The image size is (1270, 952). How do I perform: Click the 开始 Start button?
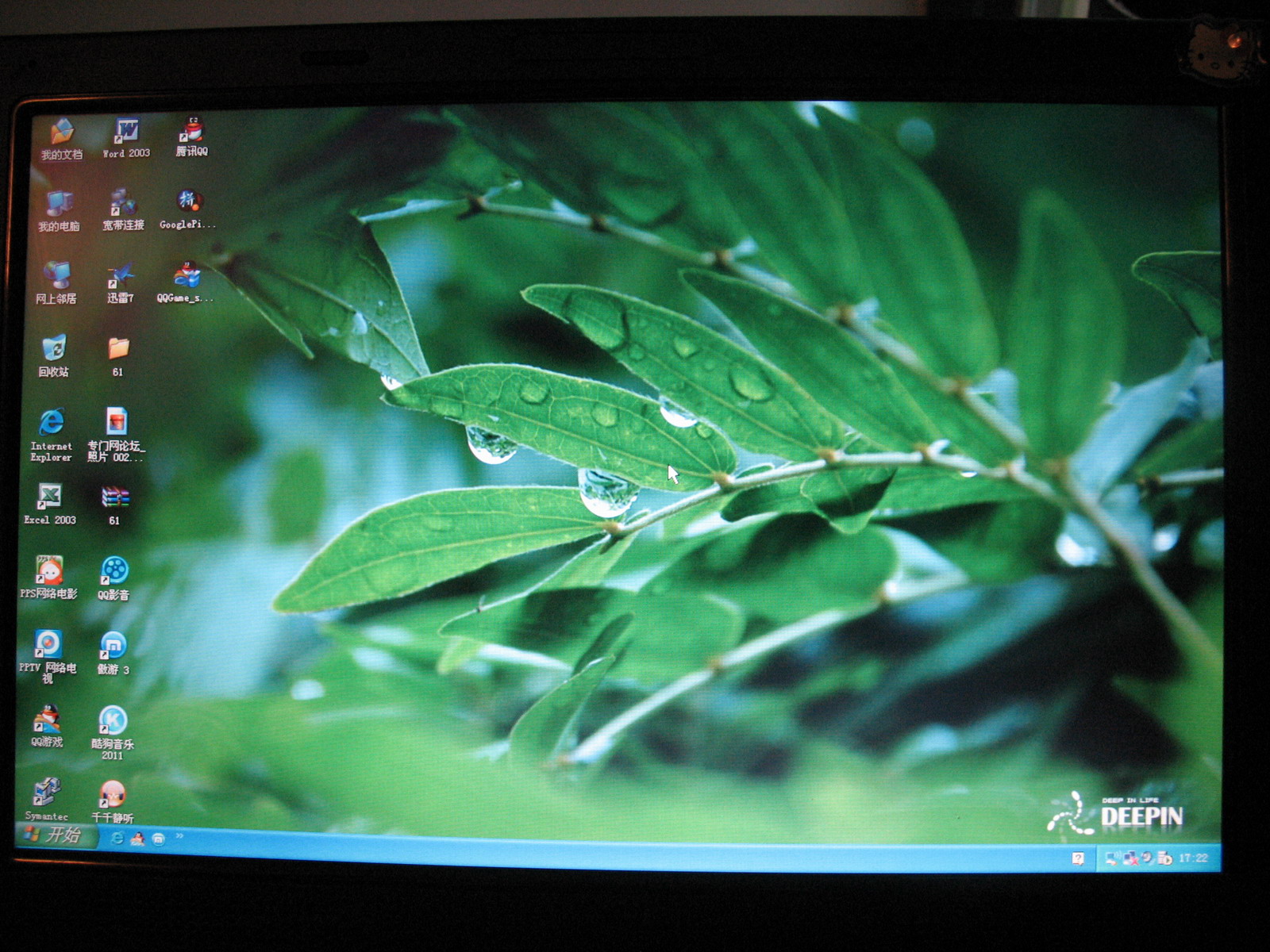56,835
